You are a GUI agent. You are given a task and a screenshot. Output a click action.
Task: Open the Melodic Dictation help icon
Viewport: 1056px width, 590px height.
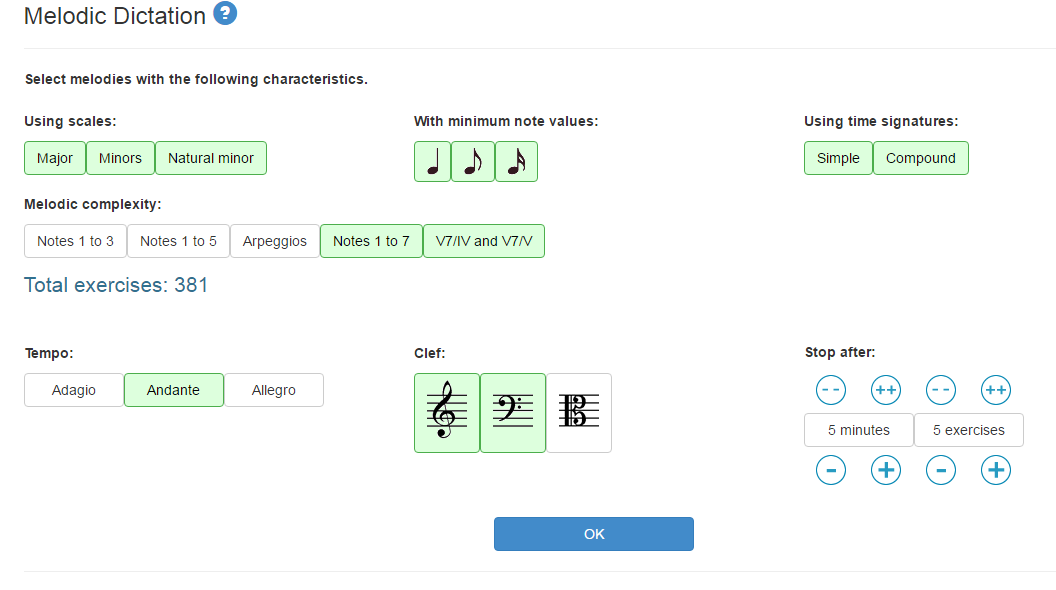[226, 15]
